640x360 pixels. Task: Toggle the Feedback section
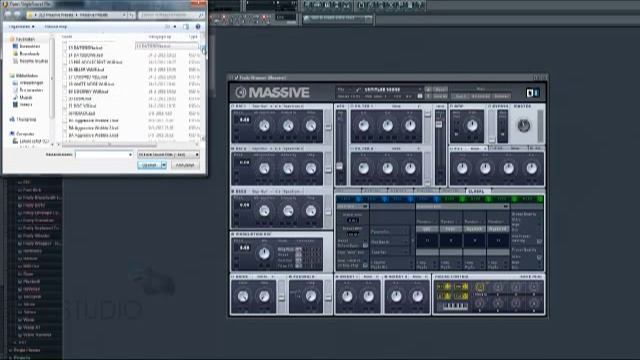[x=291, y=277]
